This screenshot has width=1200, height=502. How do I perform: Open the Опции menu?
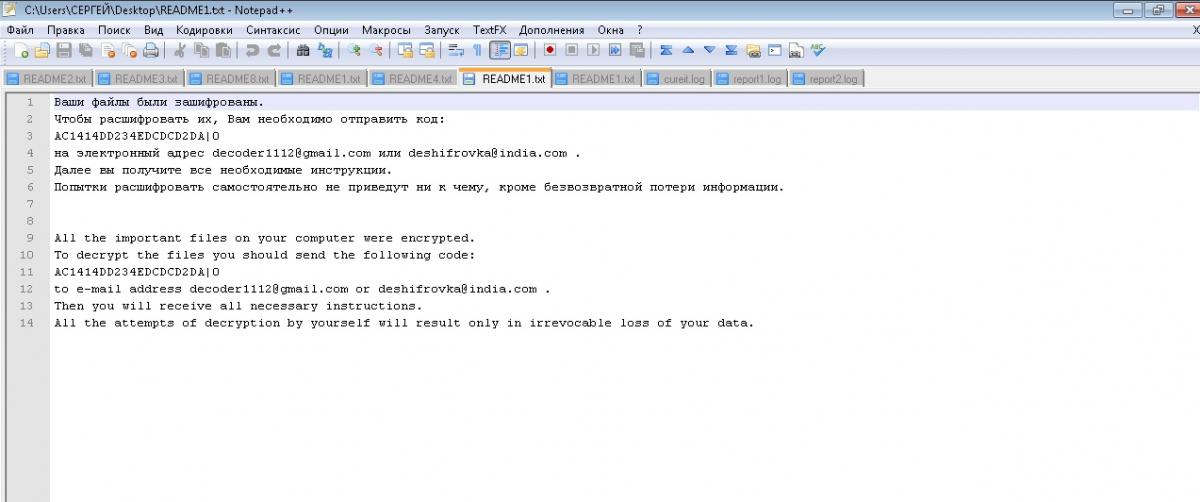[x=331, y=30]
